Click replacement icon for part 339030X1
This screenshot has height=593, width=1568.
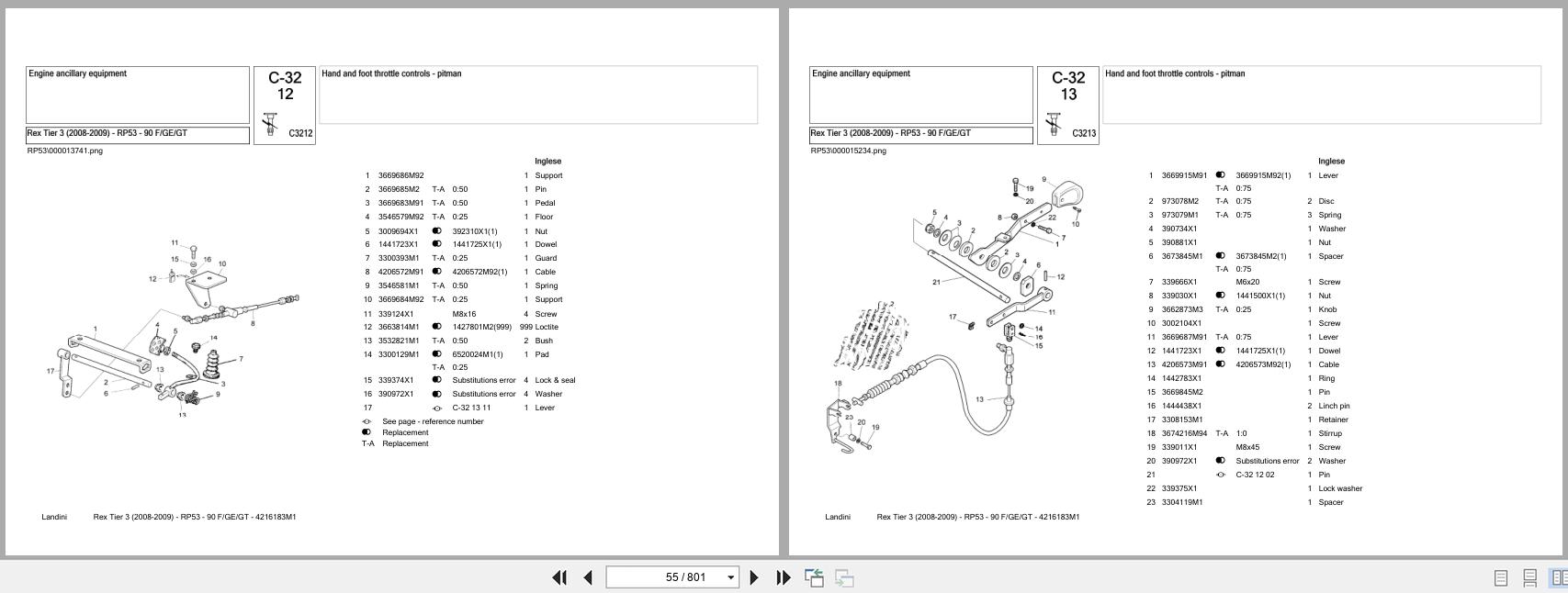(1221, 296)
